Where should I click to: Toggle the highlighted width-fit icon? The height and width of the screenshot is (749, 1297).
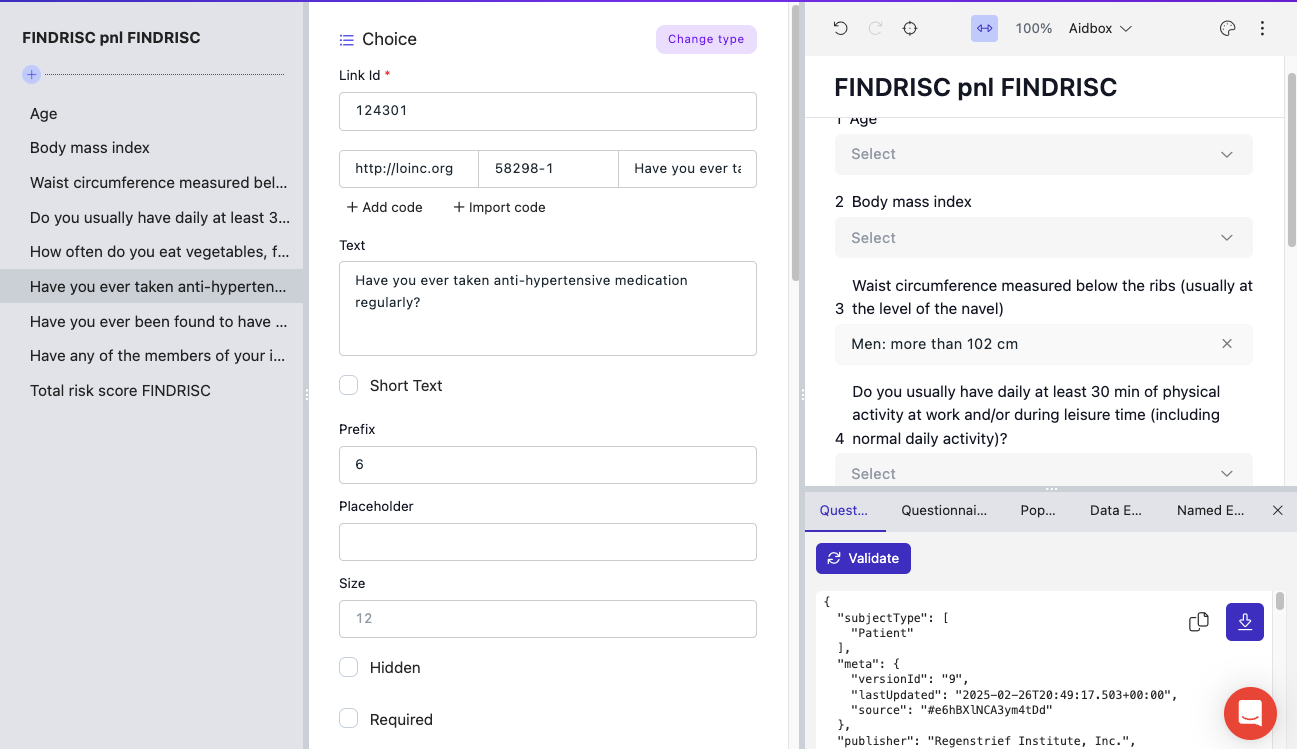click(x=984, y=29)
